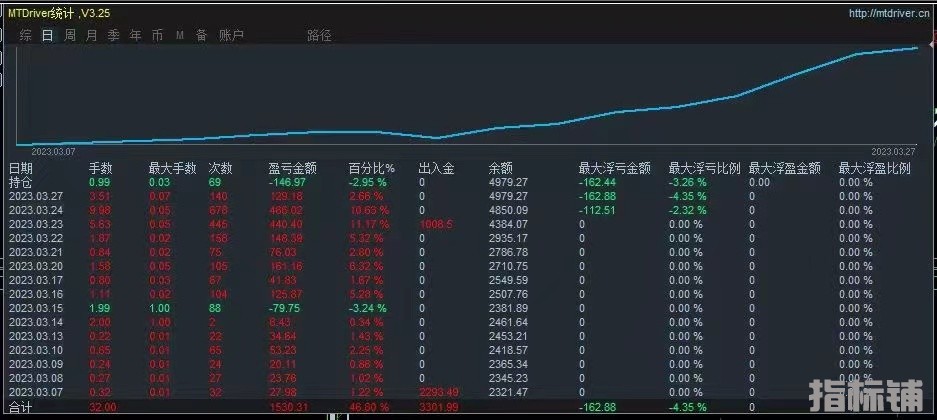
Task: Click the 2023.03.07 chart start date label
Action: coord(53,152)
